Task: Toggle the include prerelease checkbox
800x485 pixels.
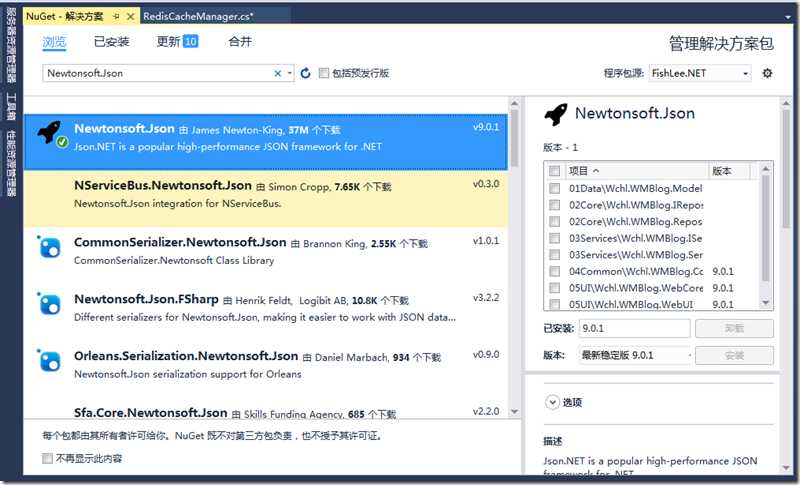Action: point(323,73)
